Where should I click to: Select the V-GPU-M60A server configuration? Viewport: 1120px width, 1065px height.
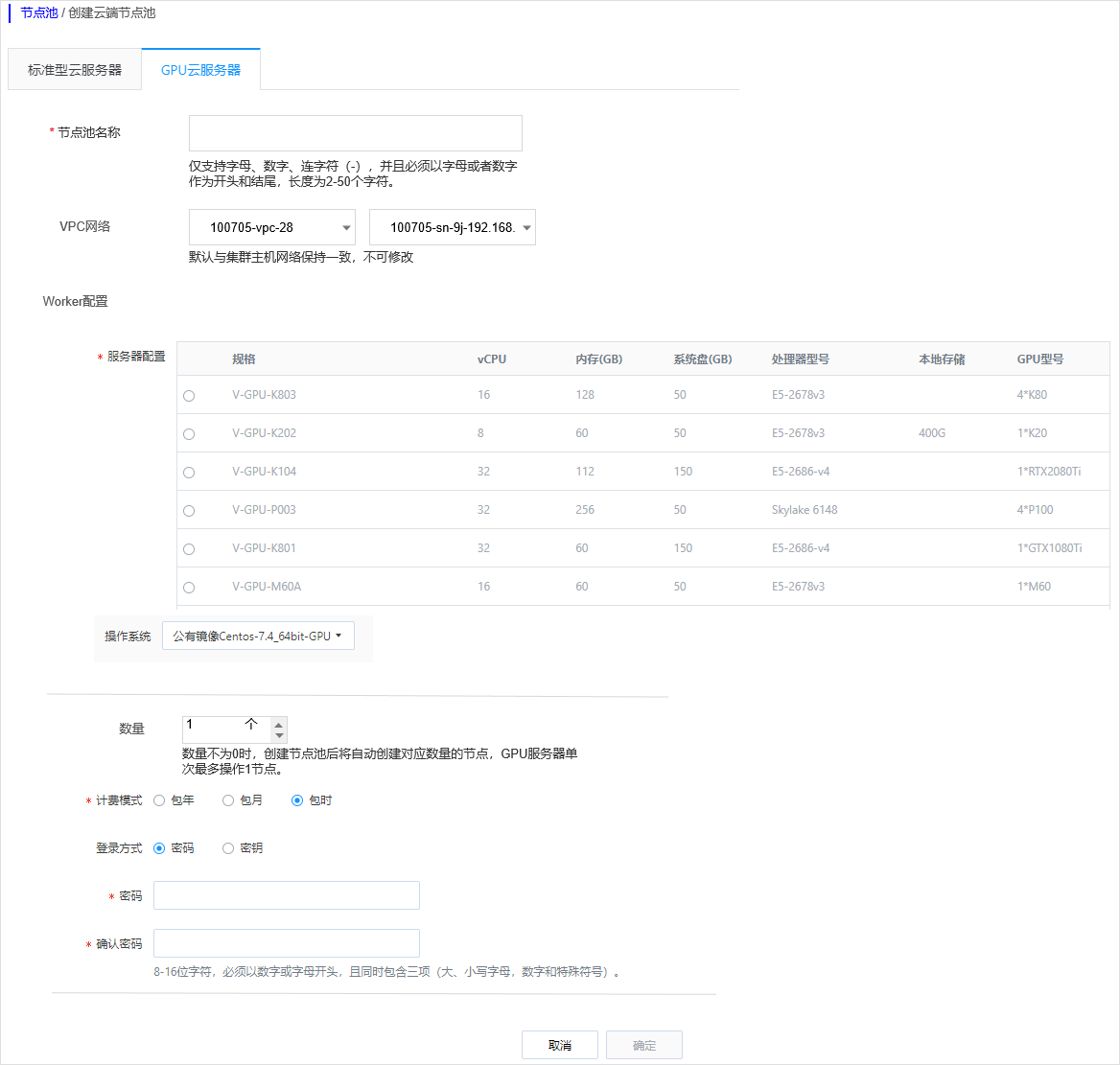coord(188,587)
